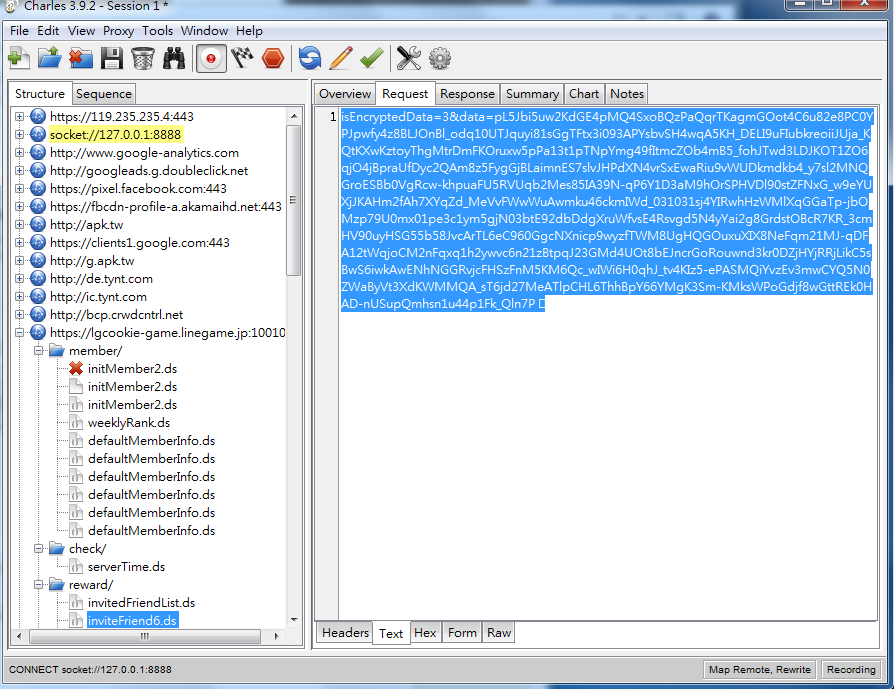Click the Map Remote, Rewrite status button
Screen dimensions: 894x689
758,670
